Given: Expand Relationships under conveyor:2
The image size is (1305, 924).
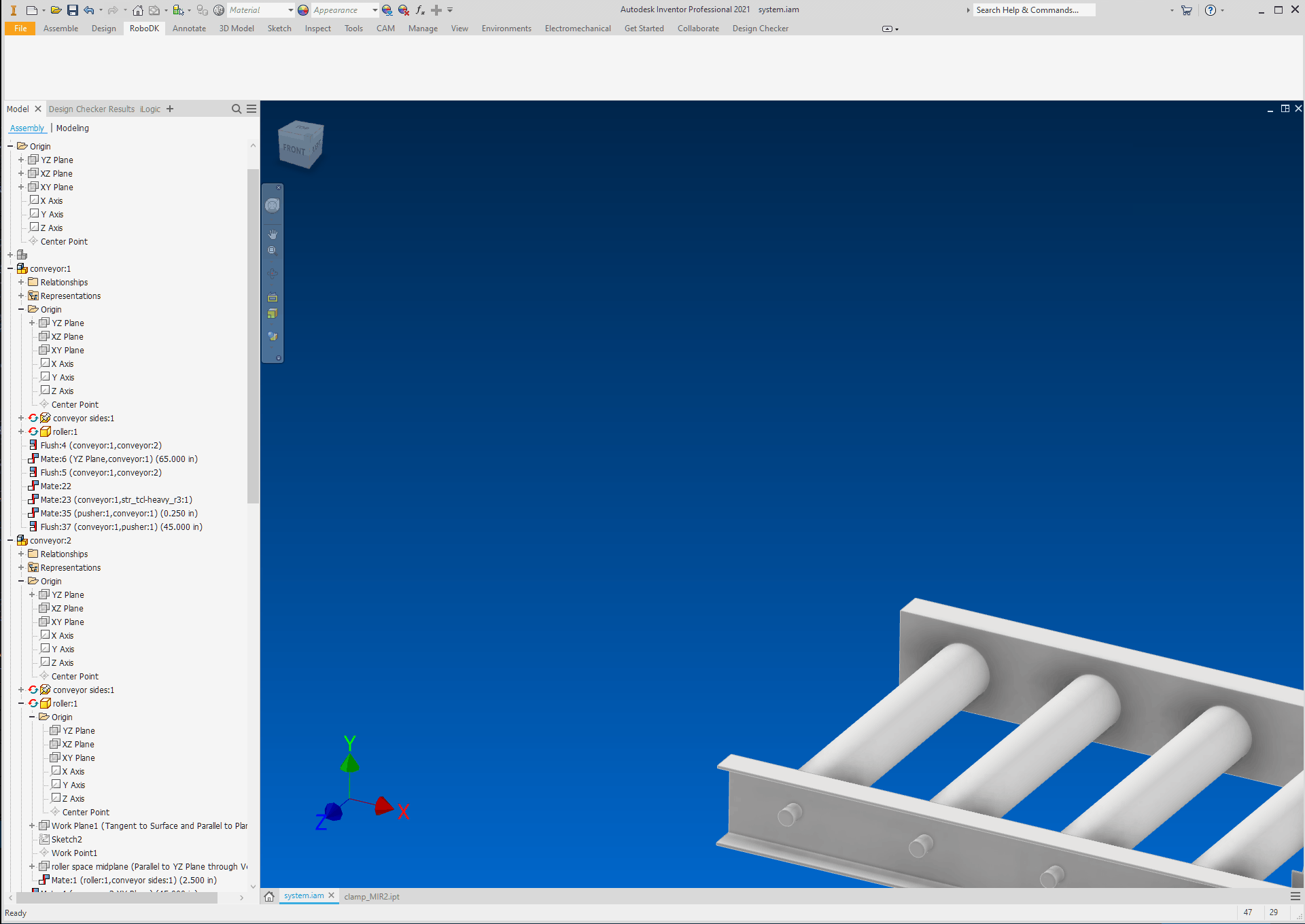Looking at the screenshot, I should click(x=21, y=554).
